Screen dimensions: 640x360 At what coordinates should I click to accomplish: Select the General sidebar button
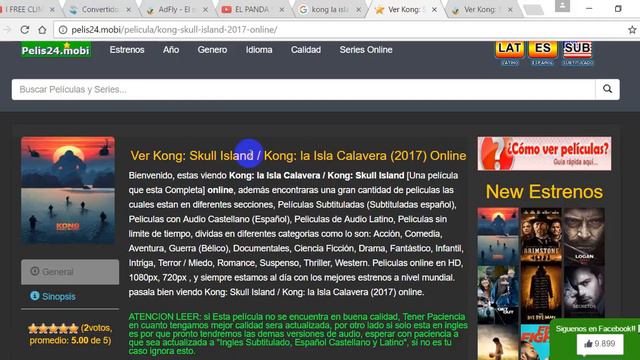(70, 271)
